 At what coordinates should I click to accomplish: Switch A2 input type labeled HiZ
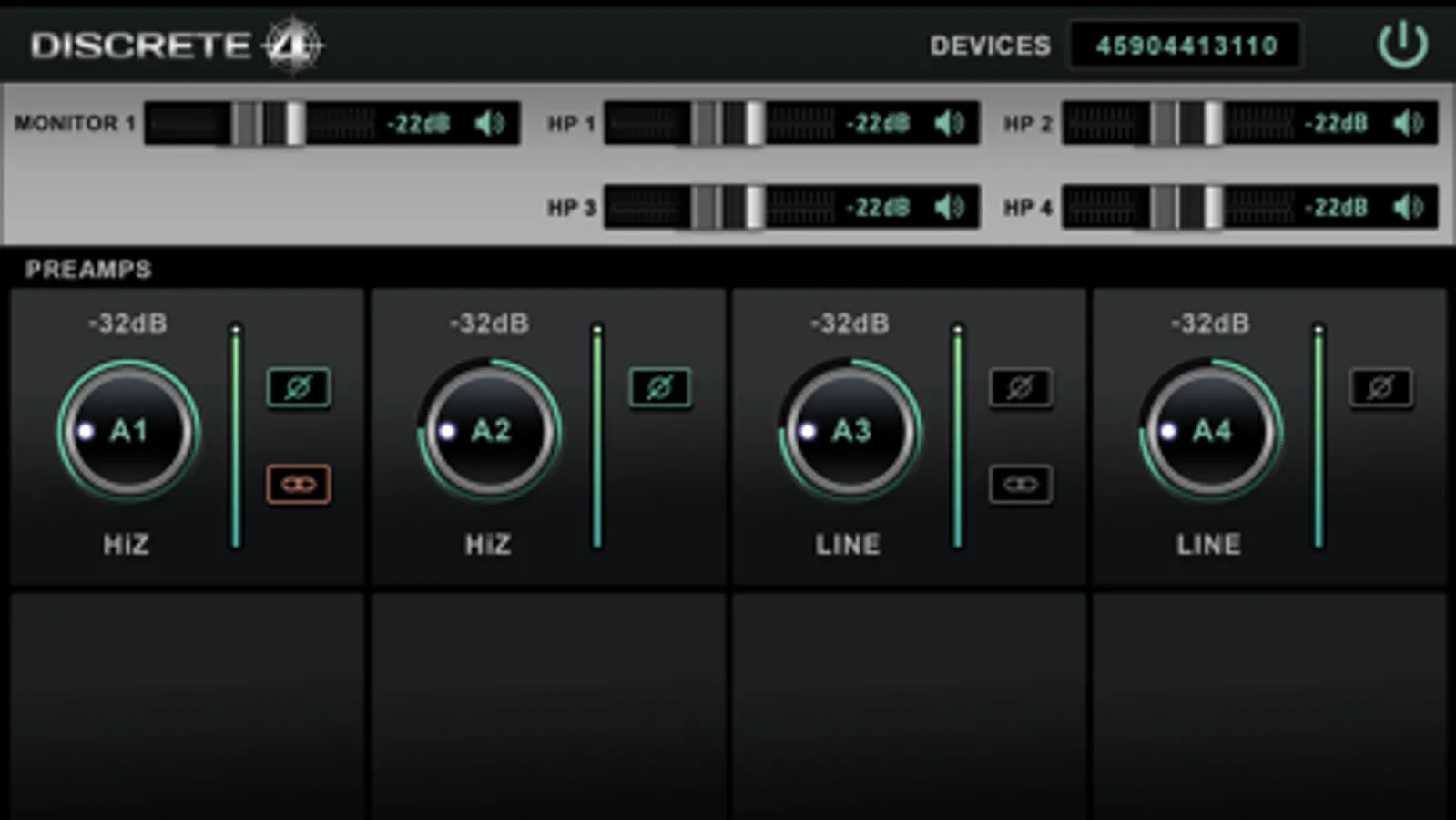click(487, 545)
